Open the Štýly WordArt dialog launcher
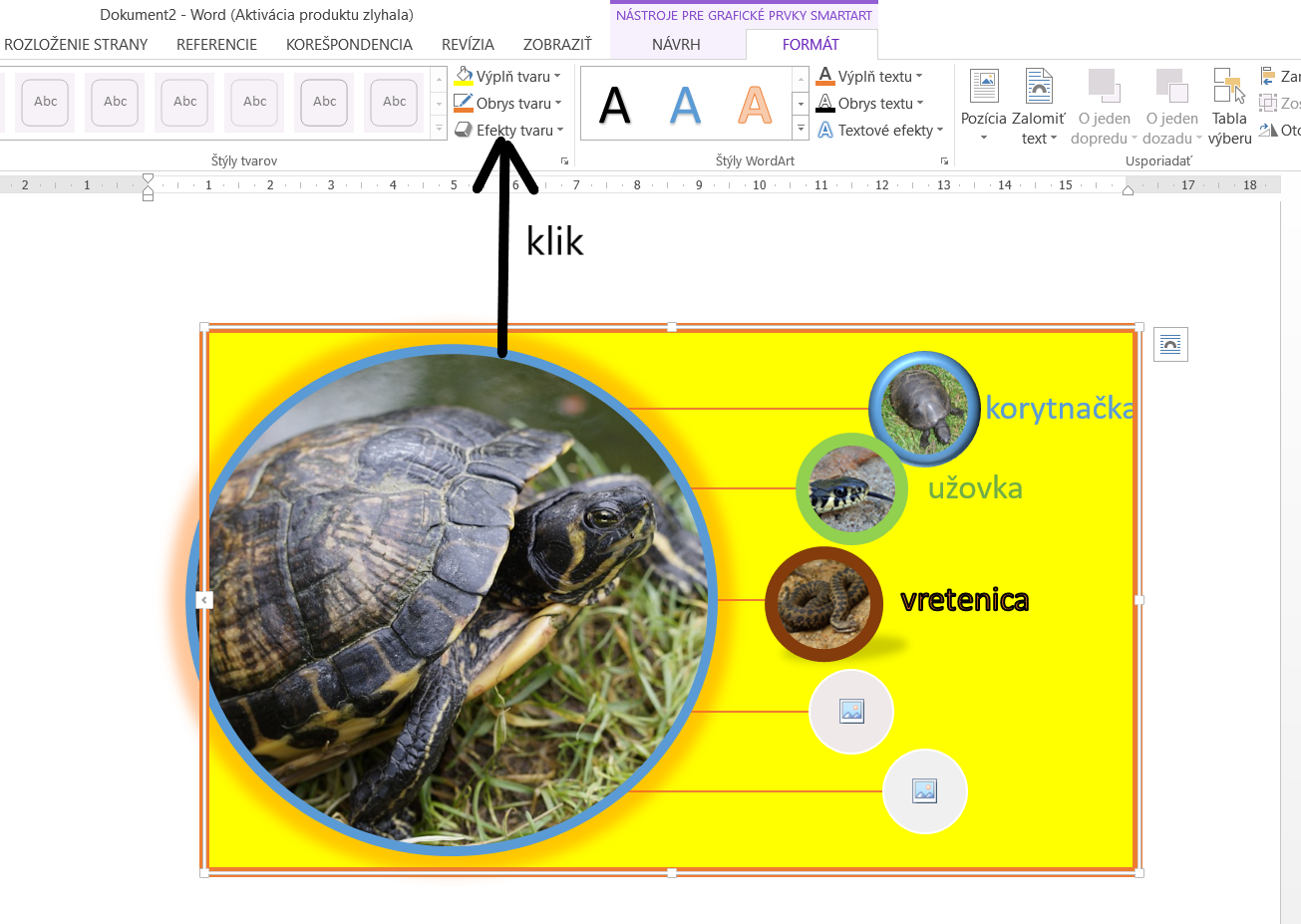 tap(944, 160)
